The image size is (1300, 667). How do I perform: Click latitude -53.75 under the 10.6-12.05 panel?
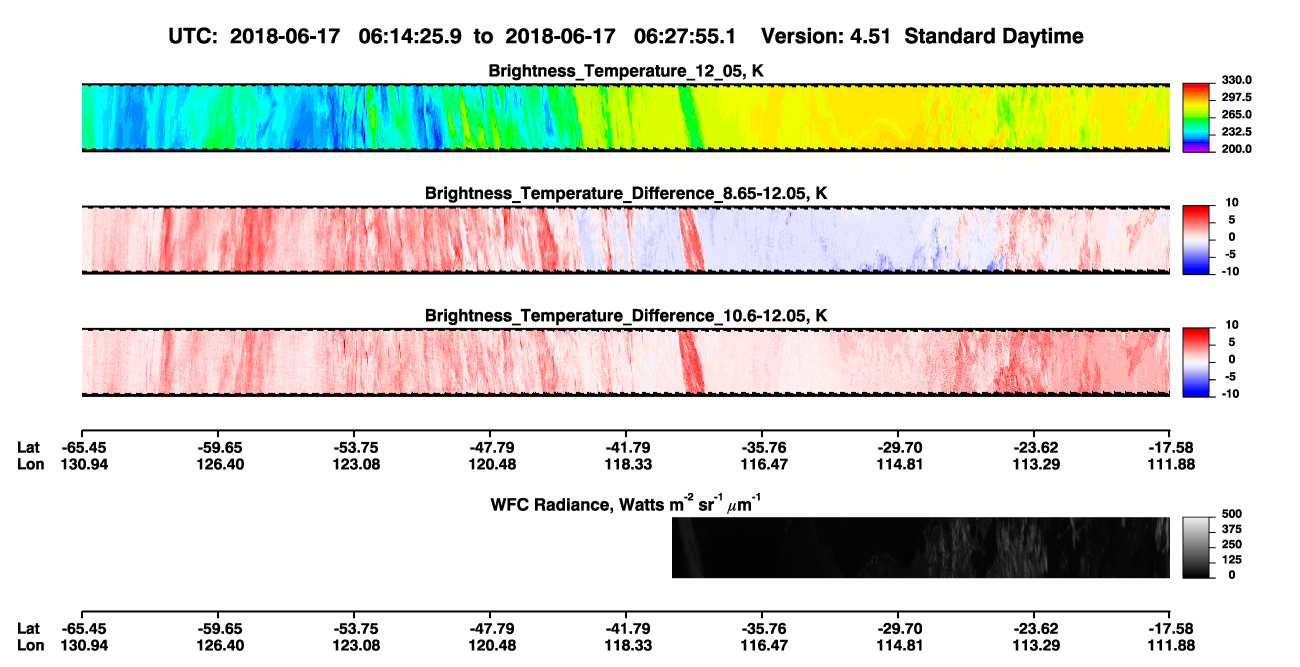tap(355, 447)
